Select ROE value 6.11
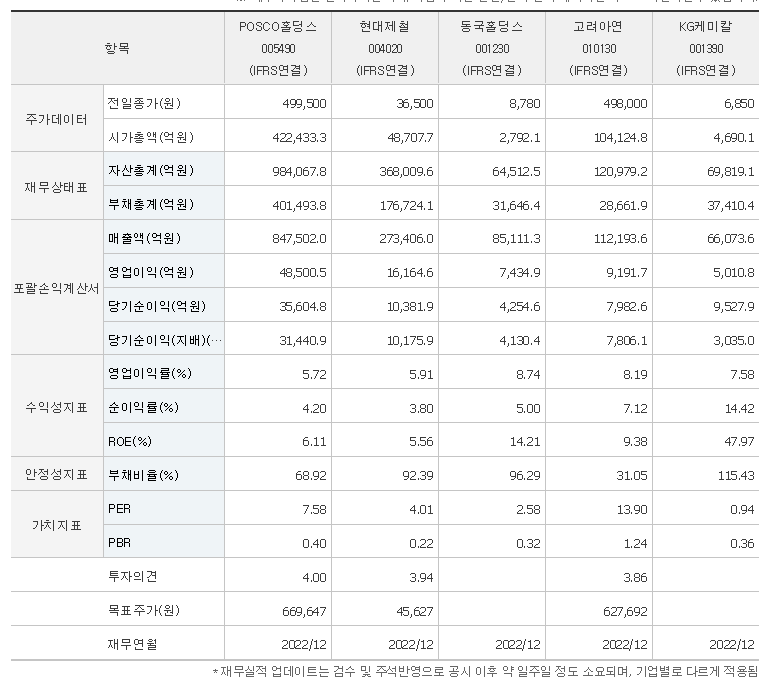 314,441
